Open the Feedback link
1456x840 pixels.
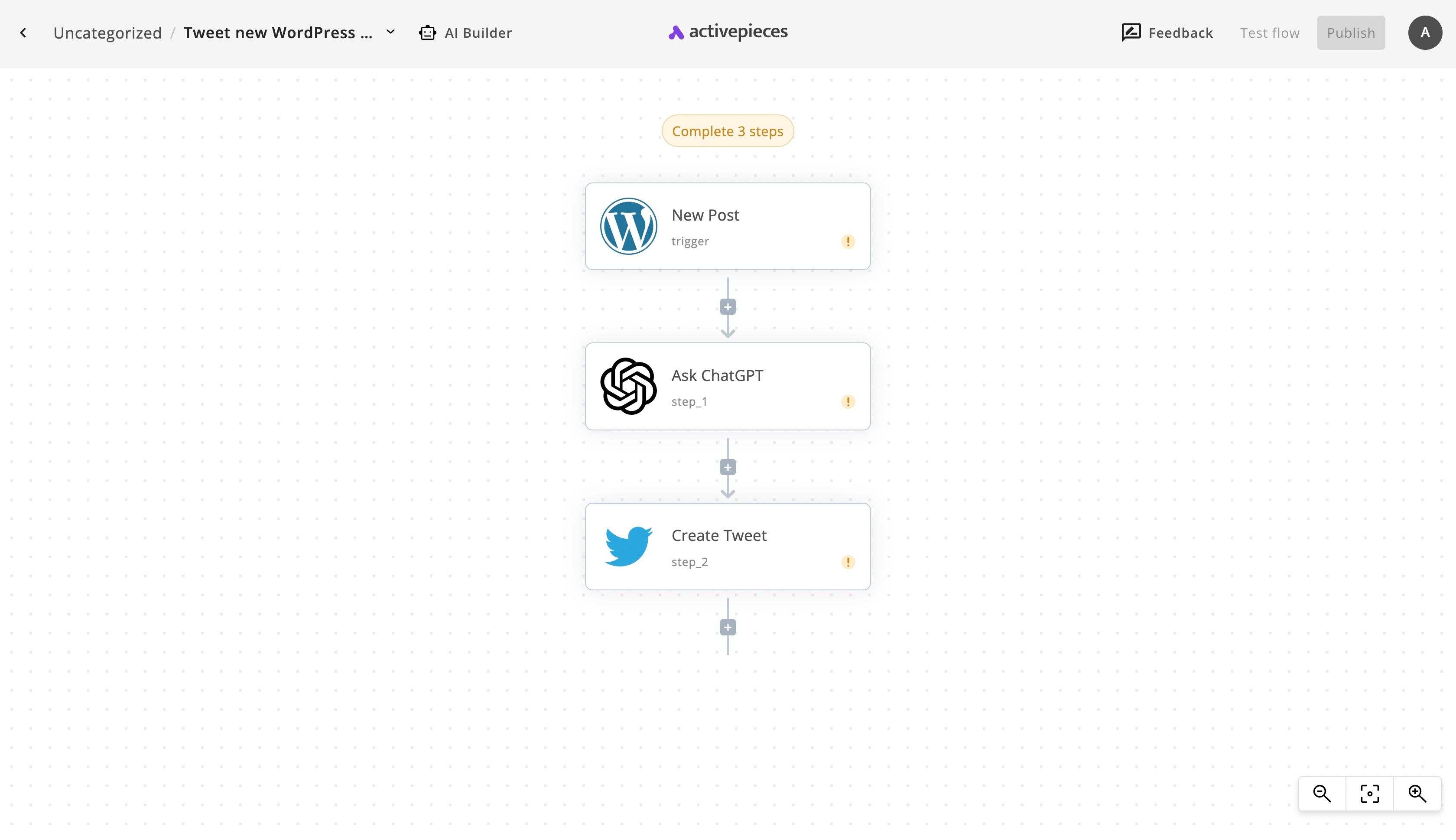pos(1180,33)
